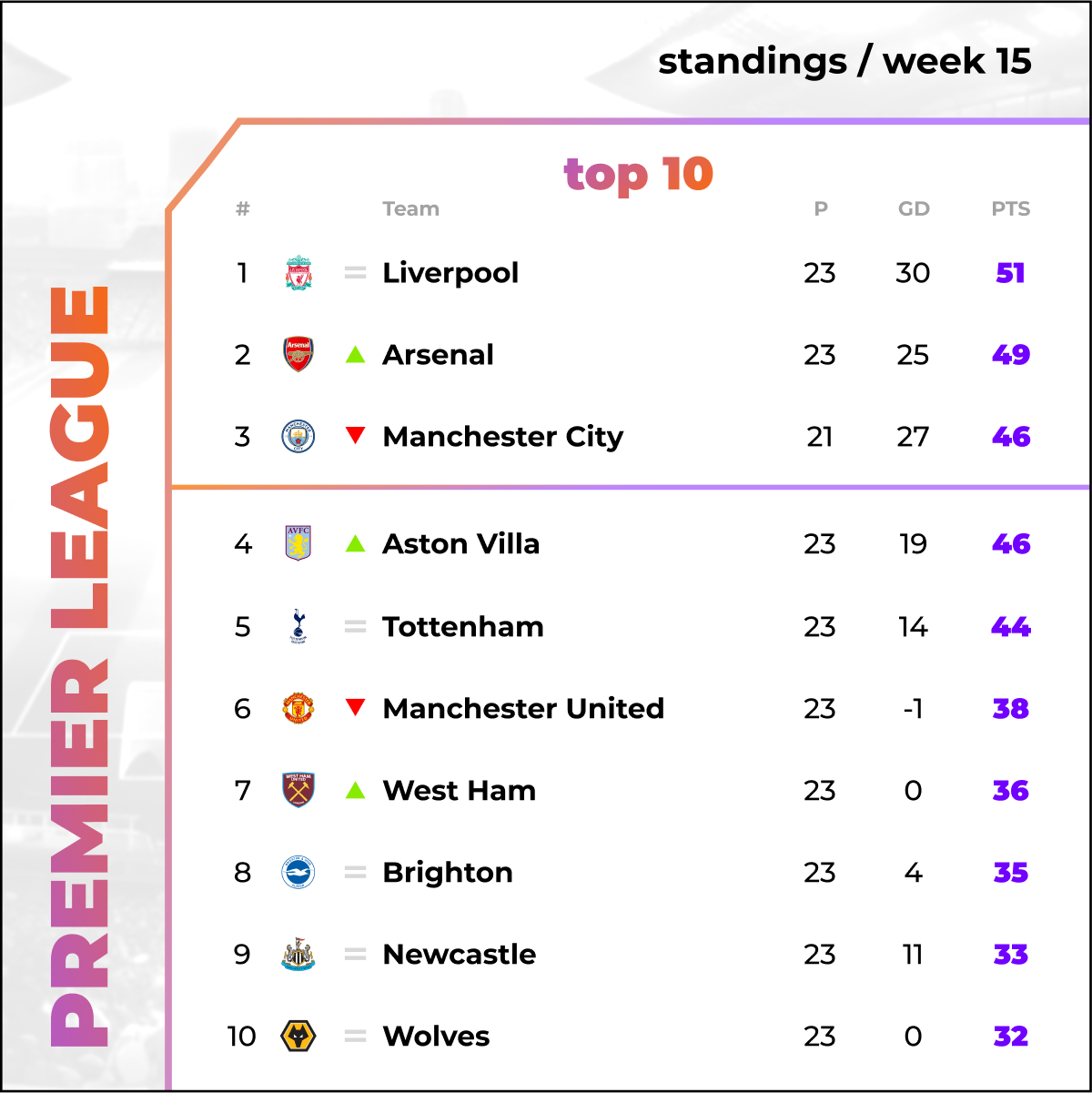Click the Wolves wolf-head logo
The image size is (1092, 1093).
[x=298, y=1037]
